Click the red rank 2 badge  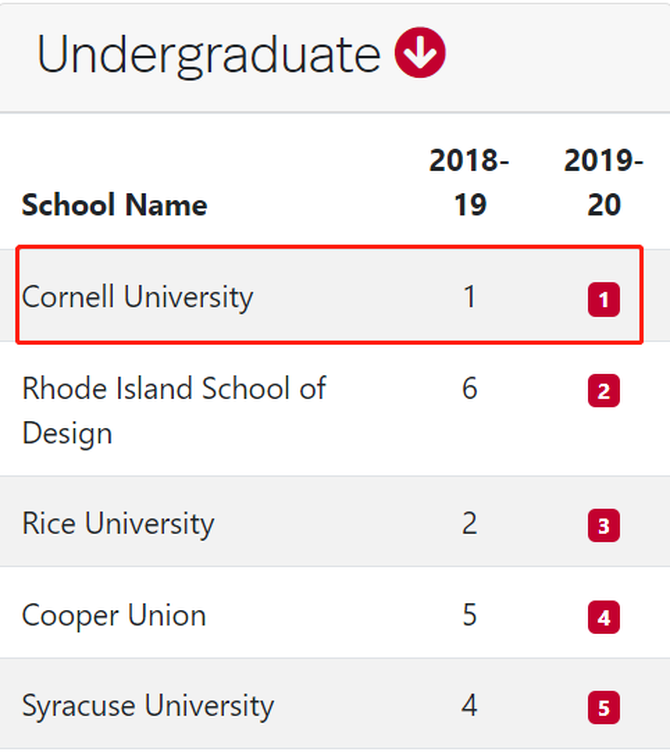click(x=603, y=391)
